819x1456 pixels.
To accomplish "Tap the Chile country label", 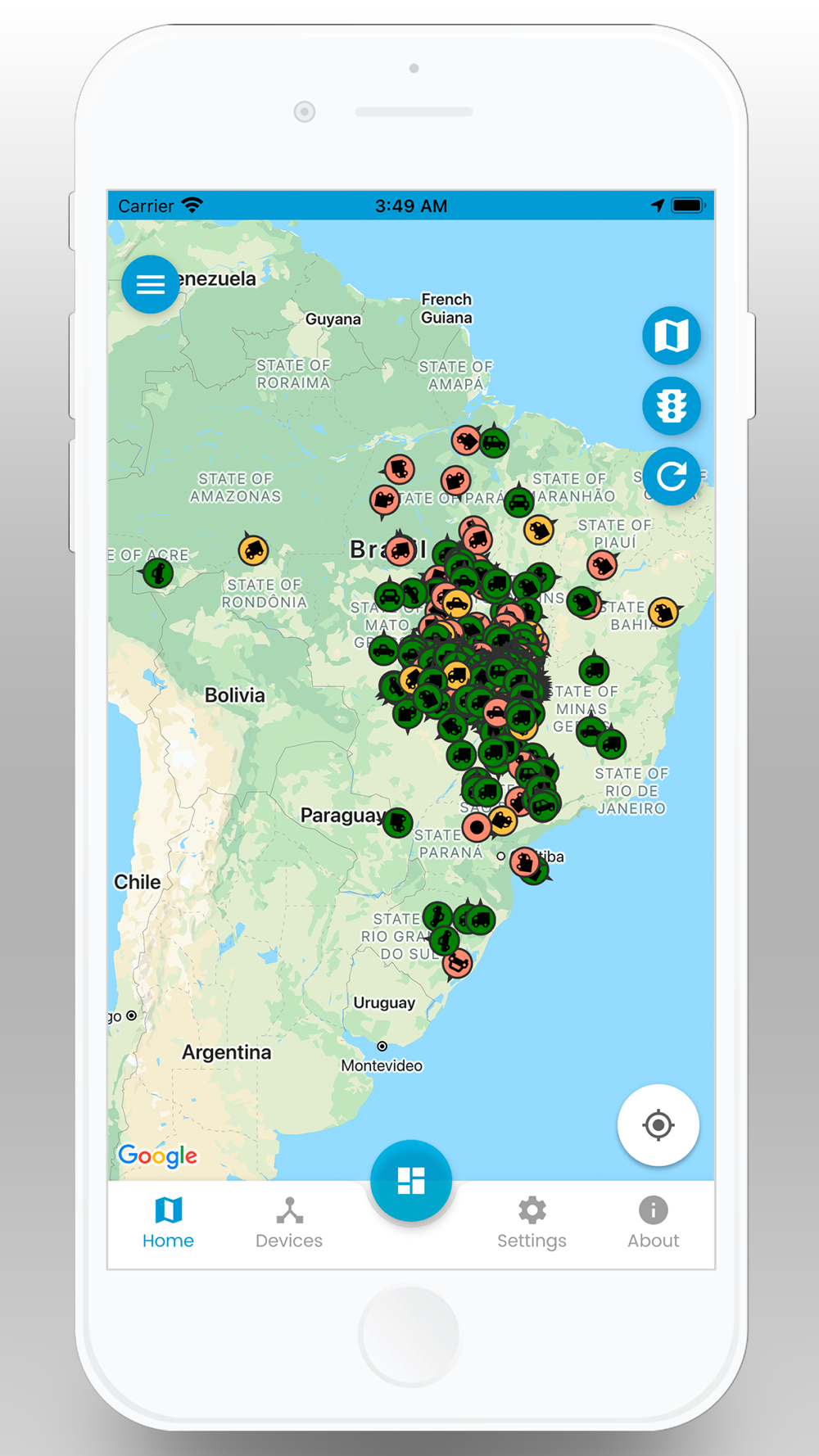I will 138,882.
